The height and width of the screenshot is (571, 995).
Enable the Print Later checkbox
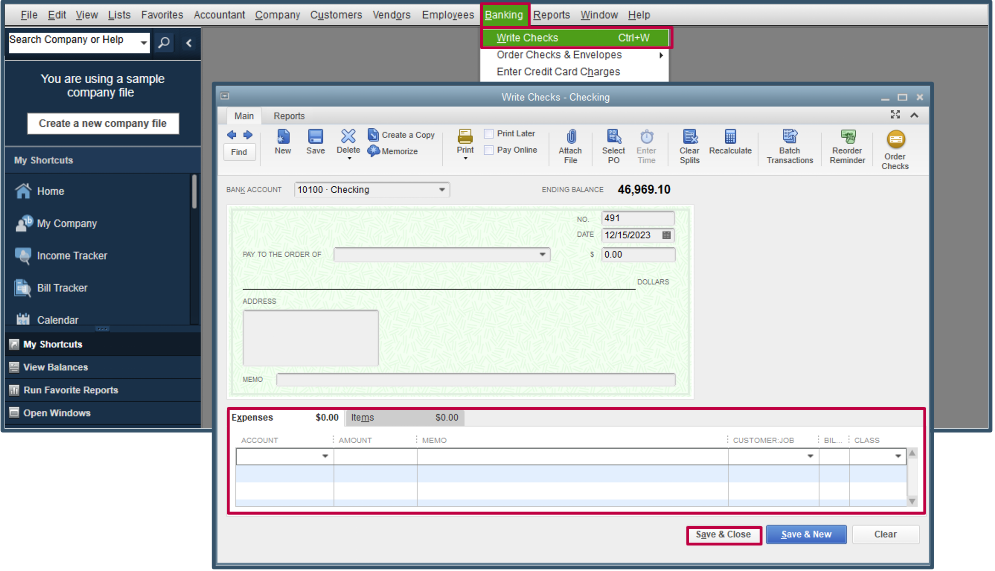coord(489,134)
